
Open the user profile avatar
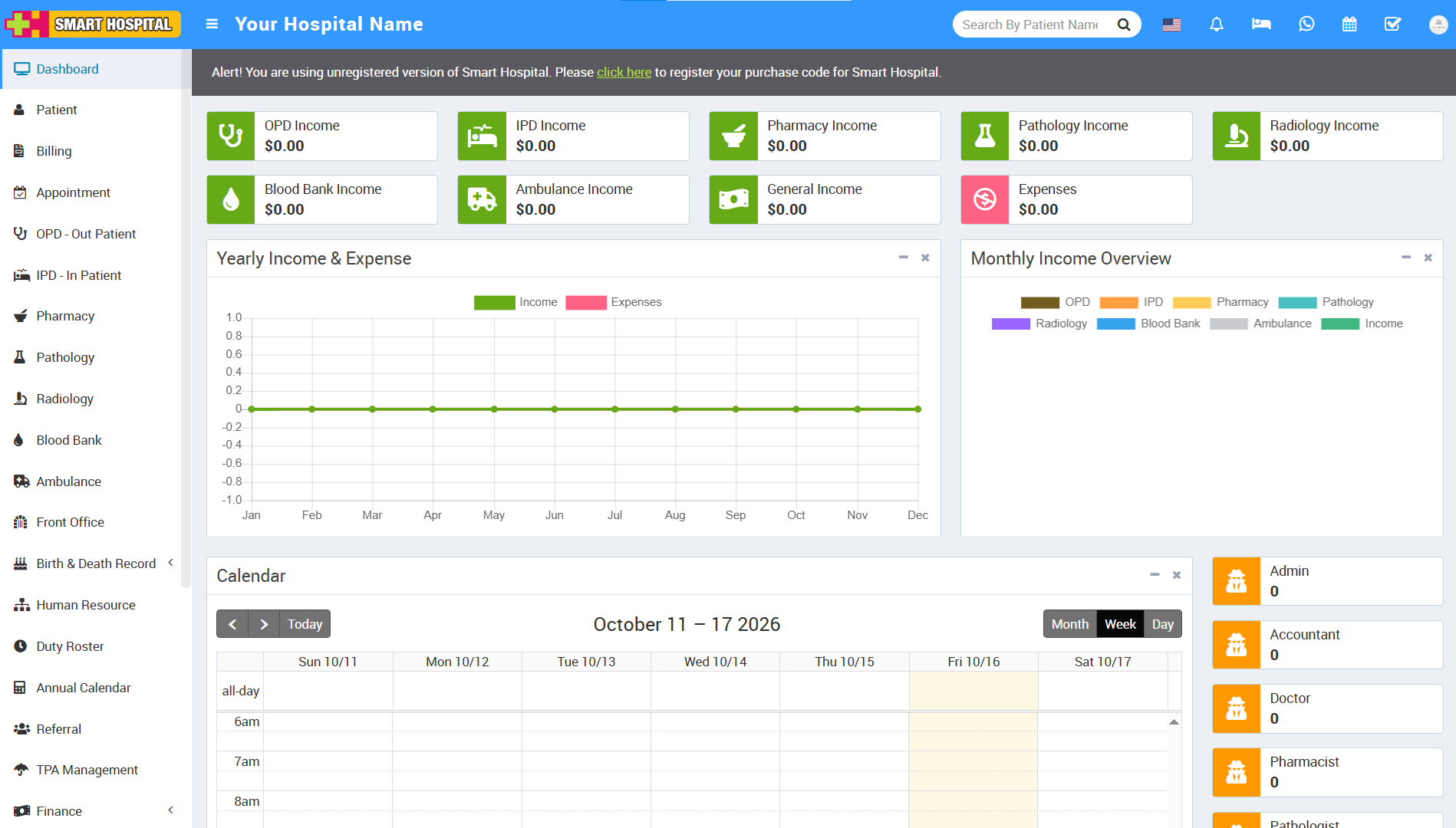[1438, 25]
